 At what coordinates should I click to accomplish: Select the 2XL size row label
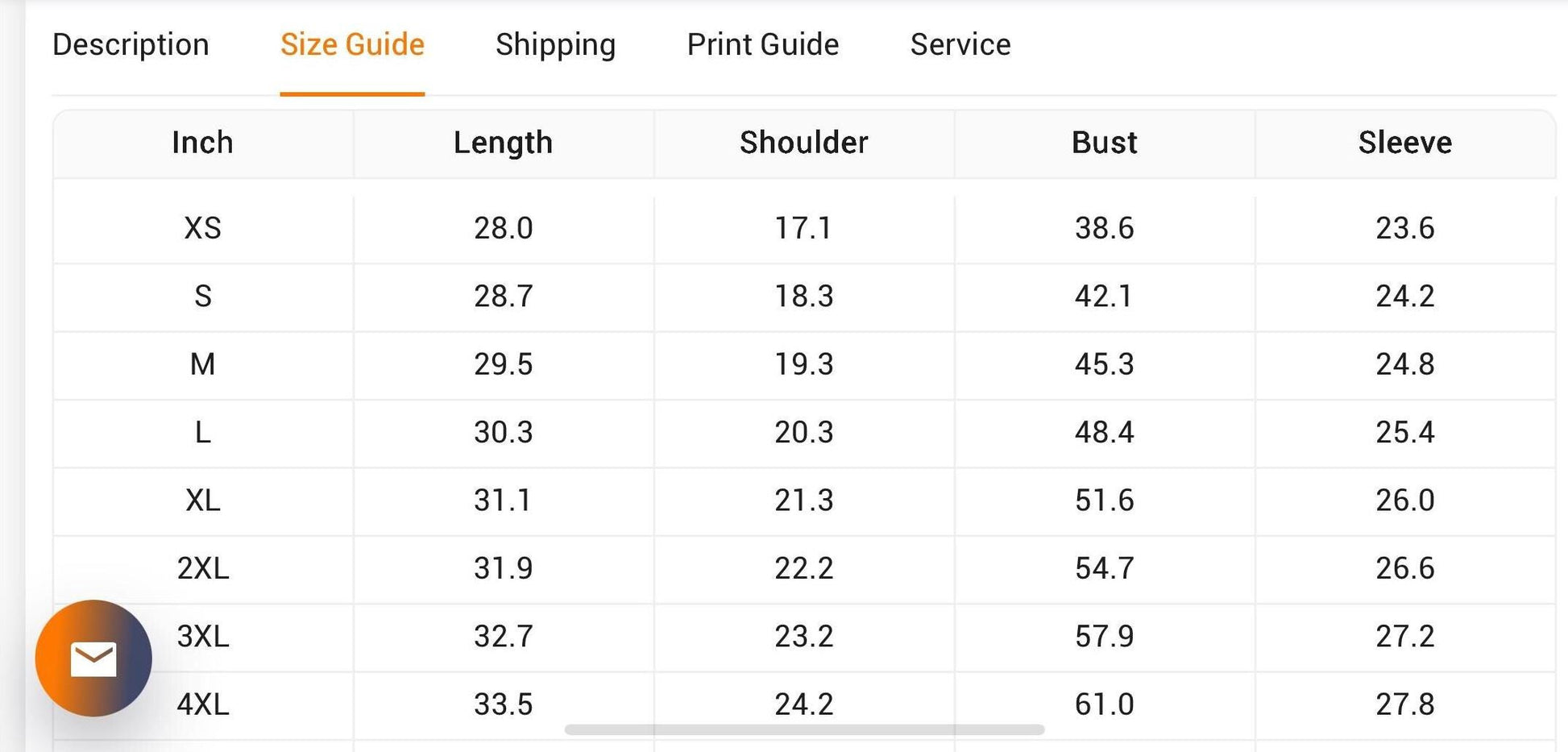202,568
